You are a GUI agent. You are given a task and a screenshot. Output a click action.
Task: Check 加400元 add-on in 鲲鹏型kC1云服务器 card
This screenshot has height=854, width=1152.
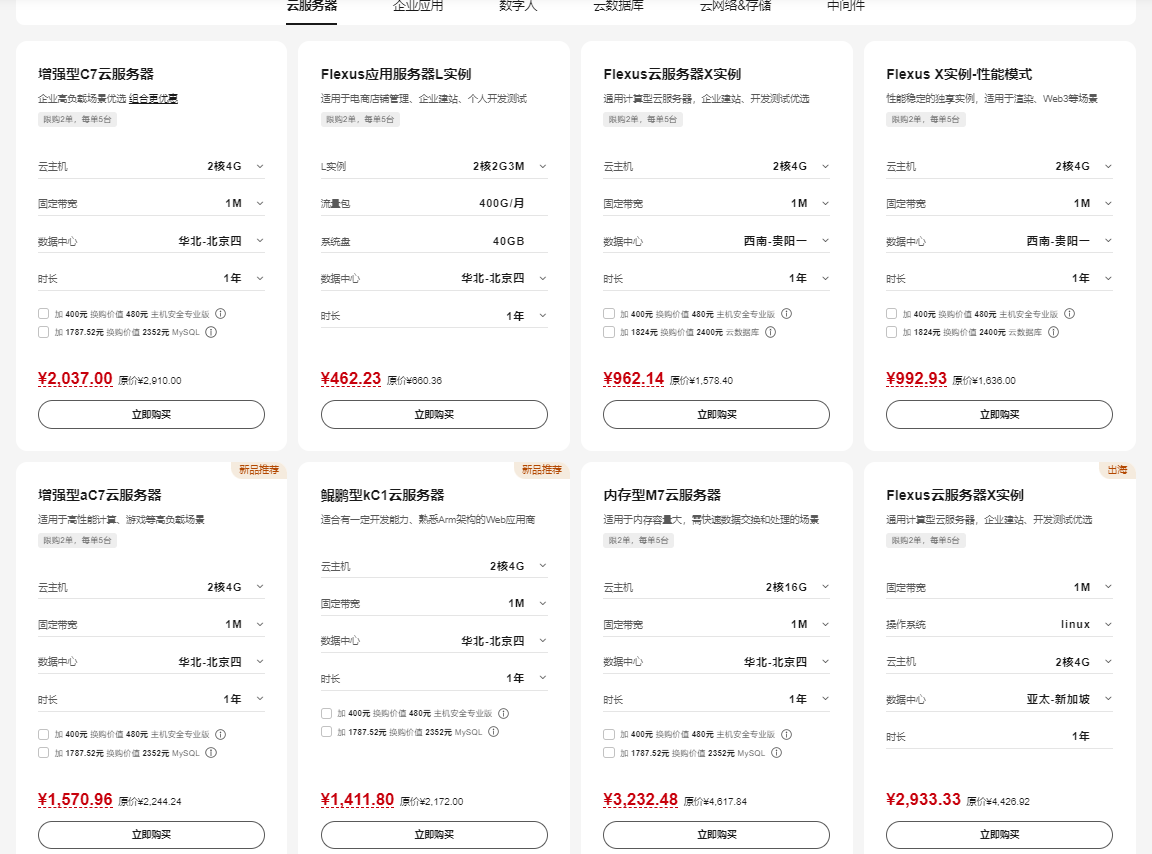point(326,713)
